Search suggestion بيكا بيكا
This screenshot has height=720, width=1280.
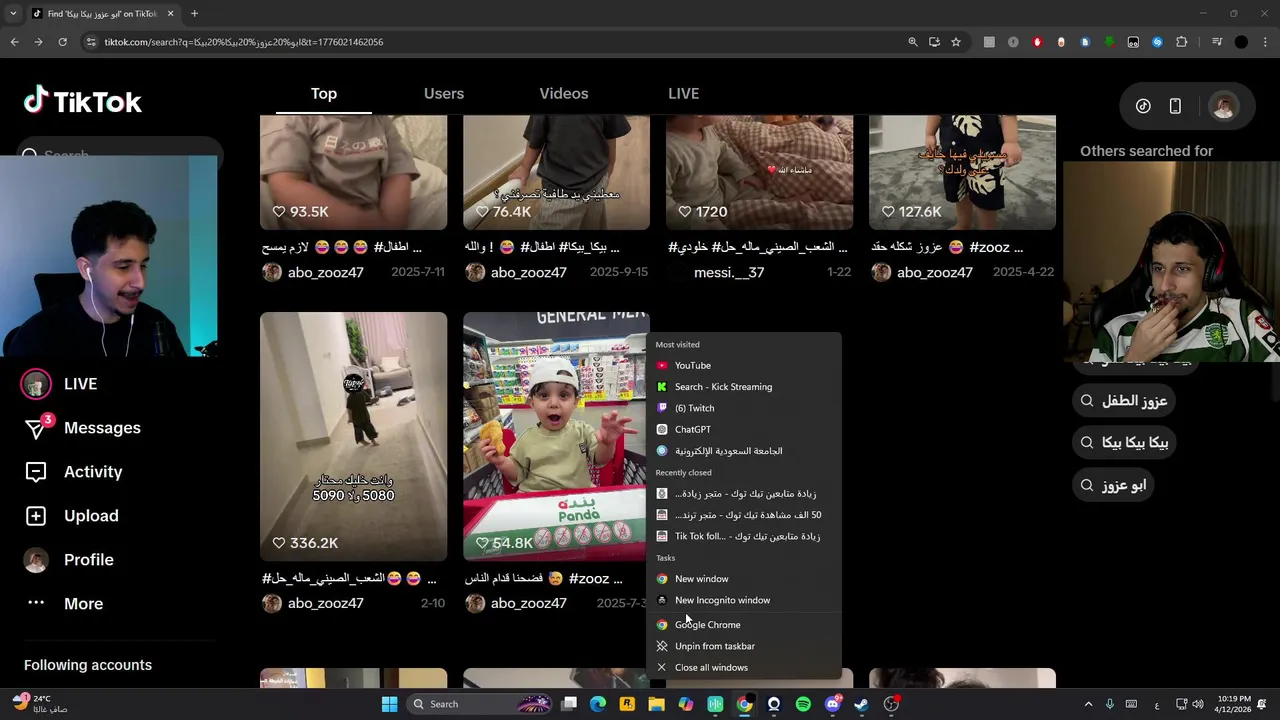click(x=1124, y=443)
